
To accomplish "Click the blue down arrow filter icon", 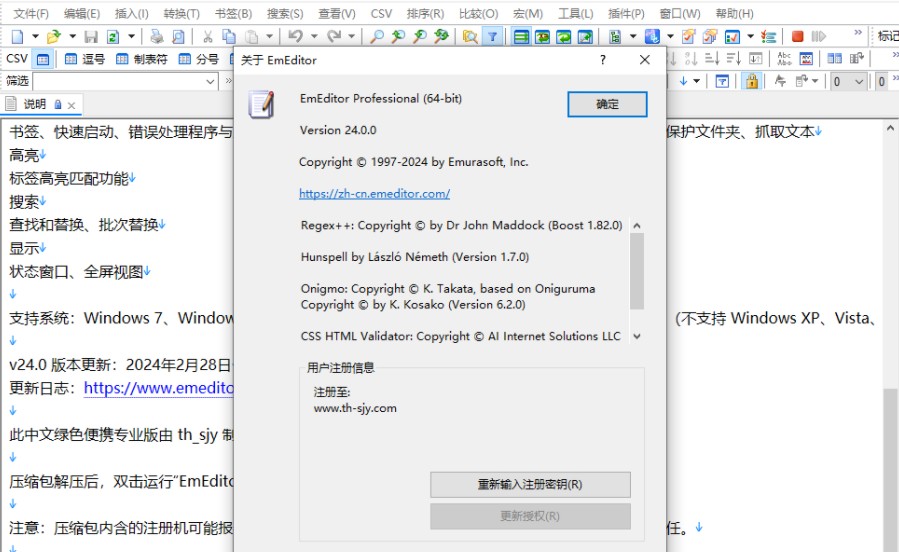I will [x=683, y=81].
